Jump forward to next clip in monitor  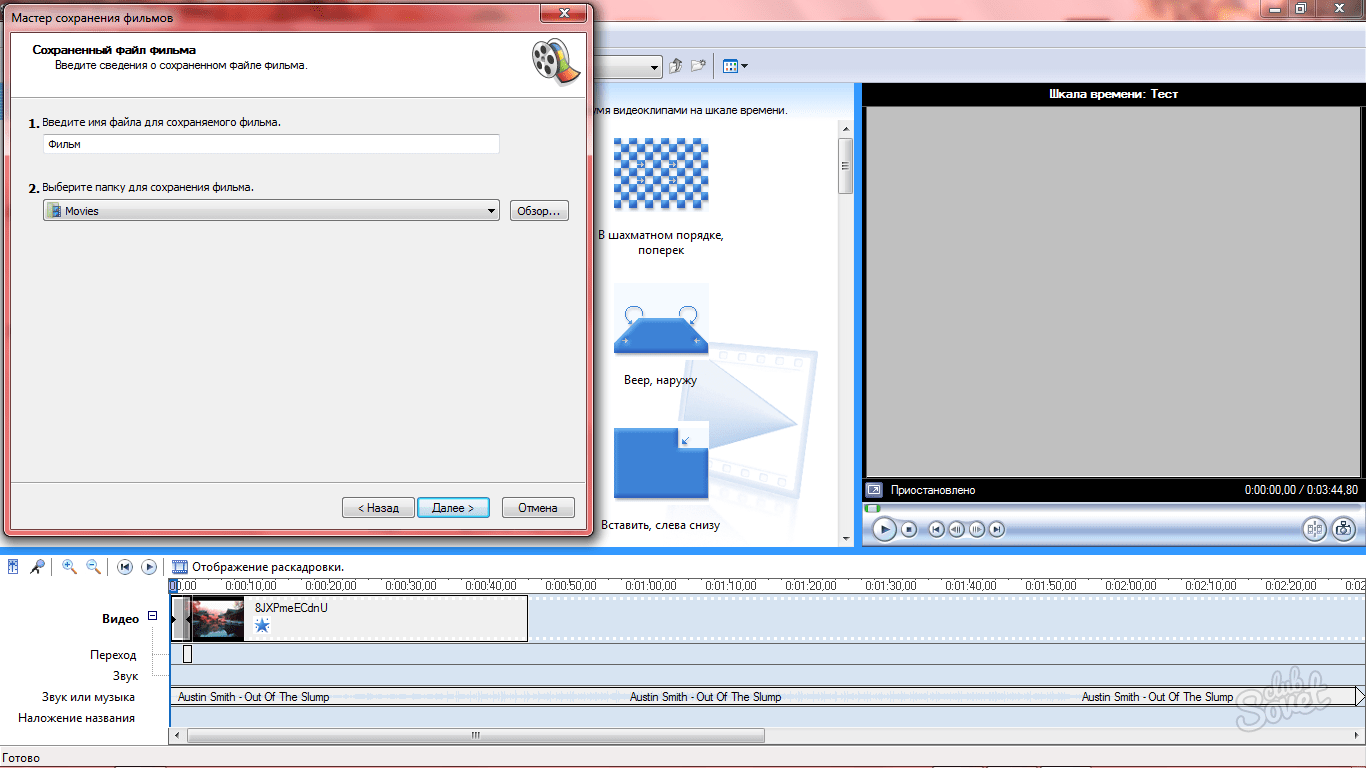997,529
